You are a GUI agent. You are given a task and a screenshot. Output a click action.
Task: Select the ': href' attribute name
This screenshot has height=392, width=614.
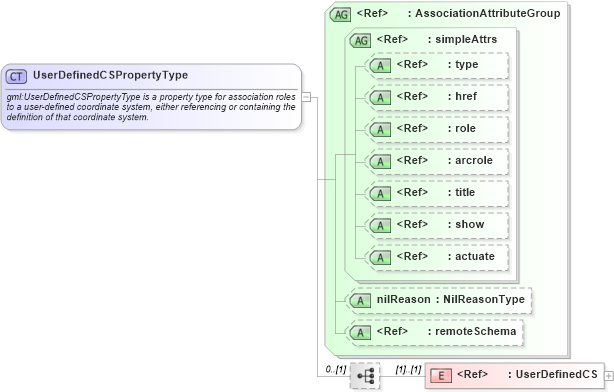point(462,96)
